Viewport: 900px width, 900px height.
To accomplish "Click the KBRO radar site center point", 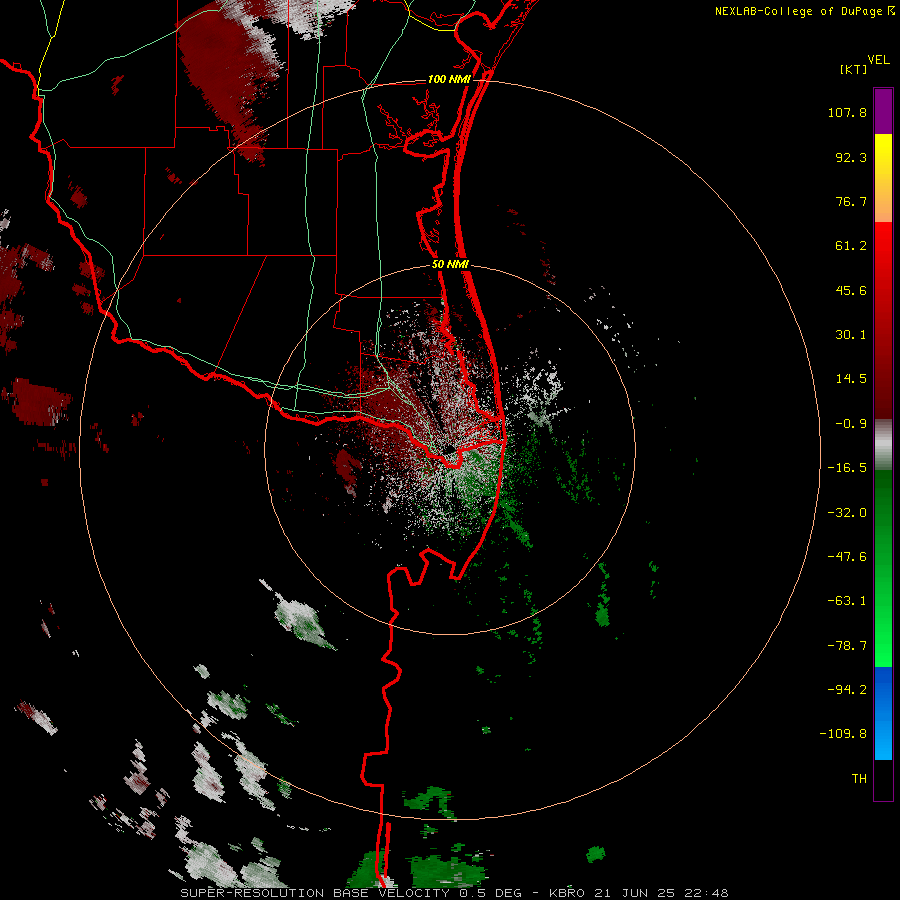I will [451, 449].
